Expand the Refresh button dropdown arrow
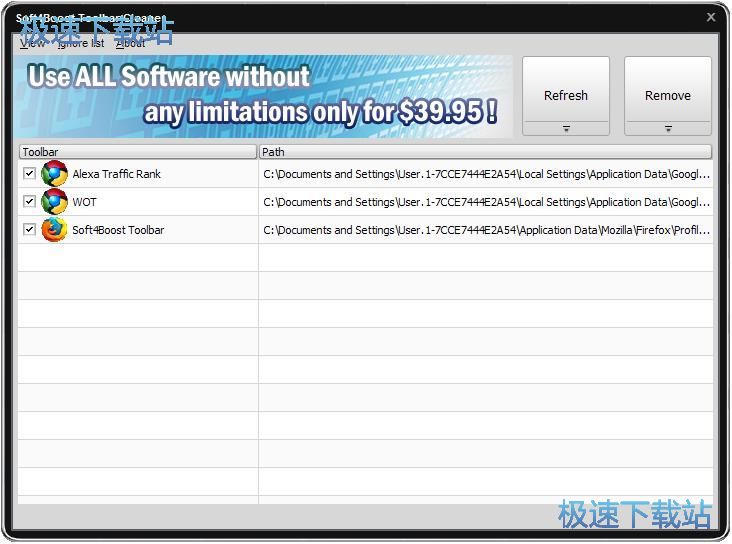Screen dimensions: 732x544 pos(566,129)
